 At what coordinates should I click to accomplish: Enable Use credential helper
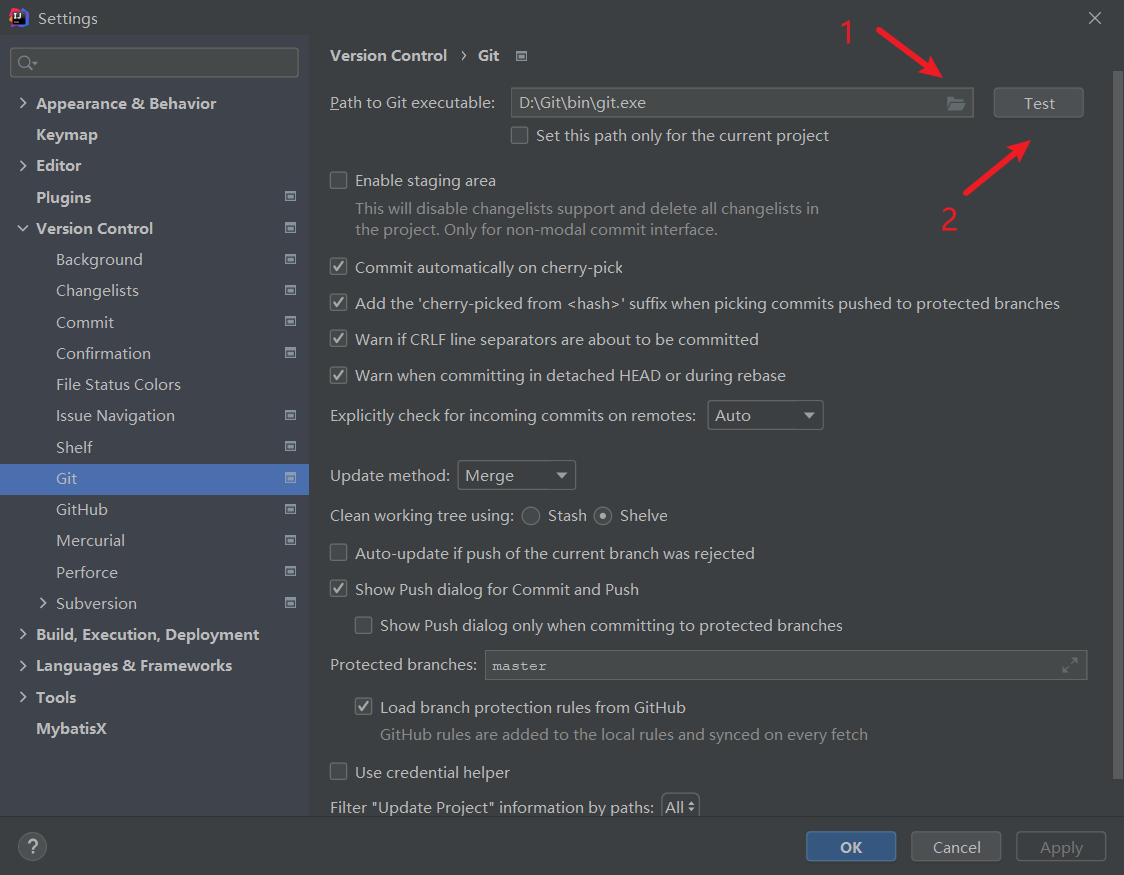click(x=339, y=772)
